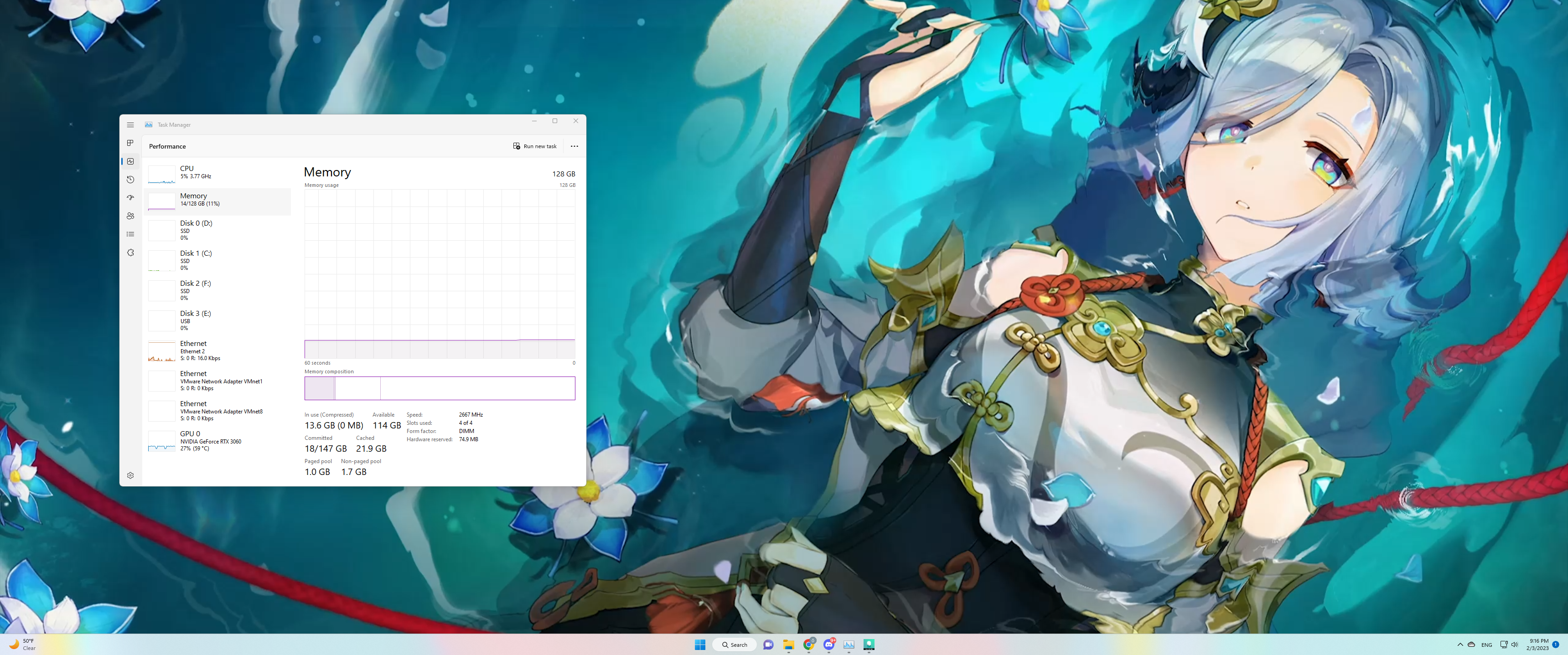Open Task Manager navigation hamburger menu

coord(130,125)
